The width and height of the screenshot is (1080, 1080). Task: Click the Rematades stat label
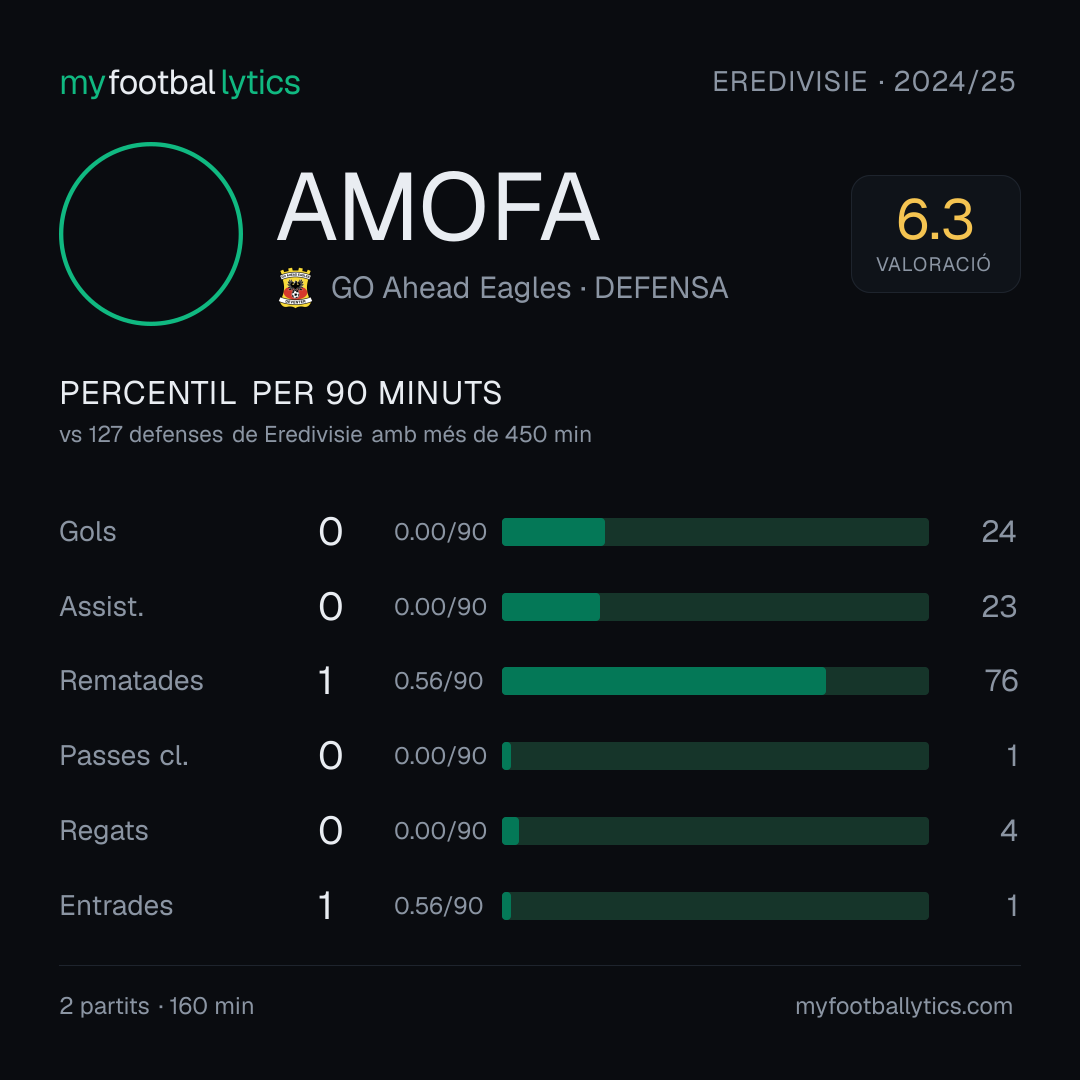(132, 681)
